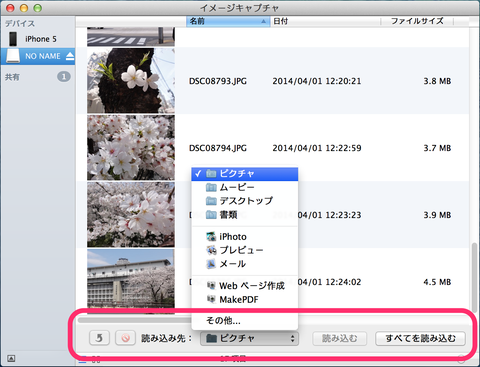
Task: Choose iPhoto in destination menu
Action: coord(245,237)
